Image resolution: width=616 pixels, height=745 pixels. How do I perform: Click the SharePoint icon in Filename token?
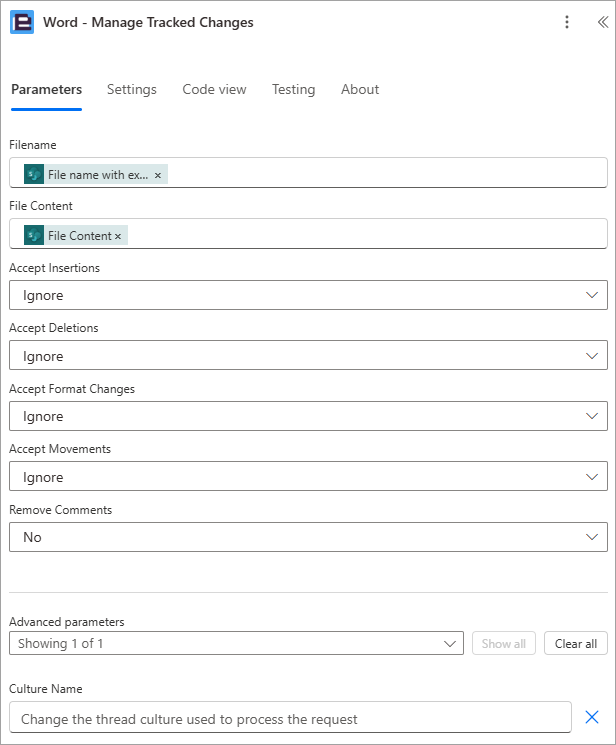pos(34,174)
